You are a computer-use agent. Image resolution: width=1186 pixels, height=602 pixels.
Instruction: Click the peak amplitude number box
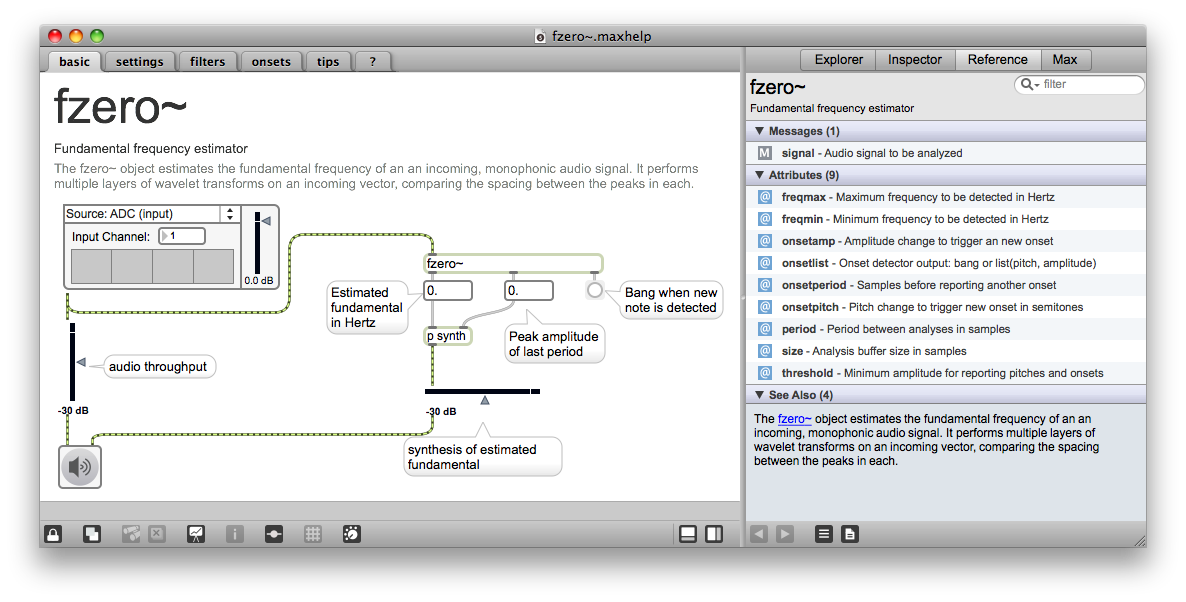(x=529, y=290)
